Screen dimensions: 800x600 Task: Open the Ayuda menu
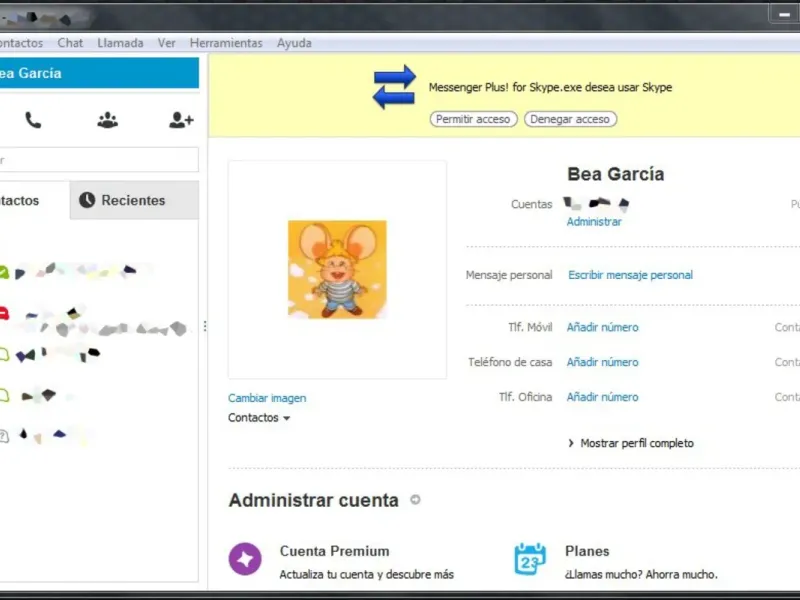tap(294, 43)
